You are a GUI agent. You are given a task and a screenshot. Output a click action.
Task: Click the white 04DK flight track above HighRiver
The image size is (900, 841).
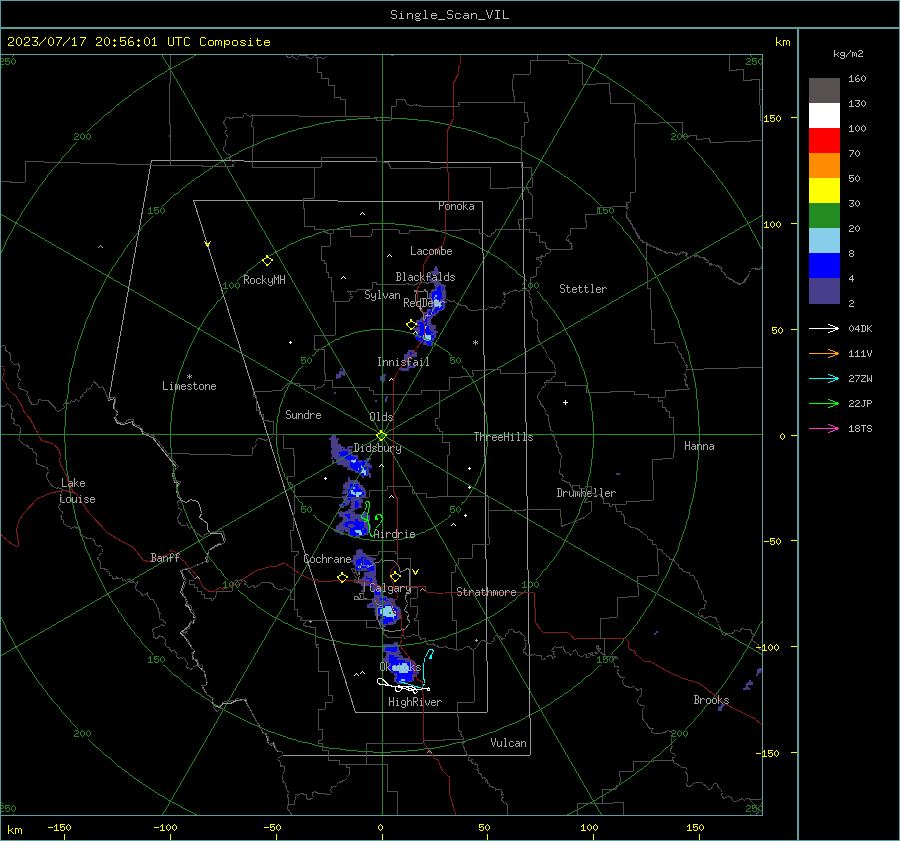pyautogui.click(x=402, y=685)
